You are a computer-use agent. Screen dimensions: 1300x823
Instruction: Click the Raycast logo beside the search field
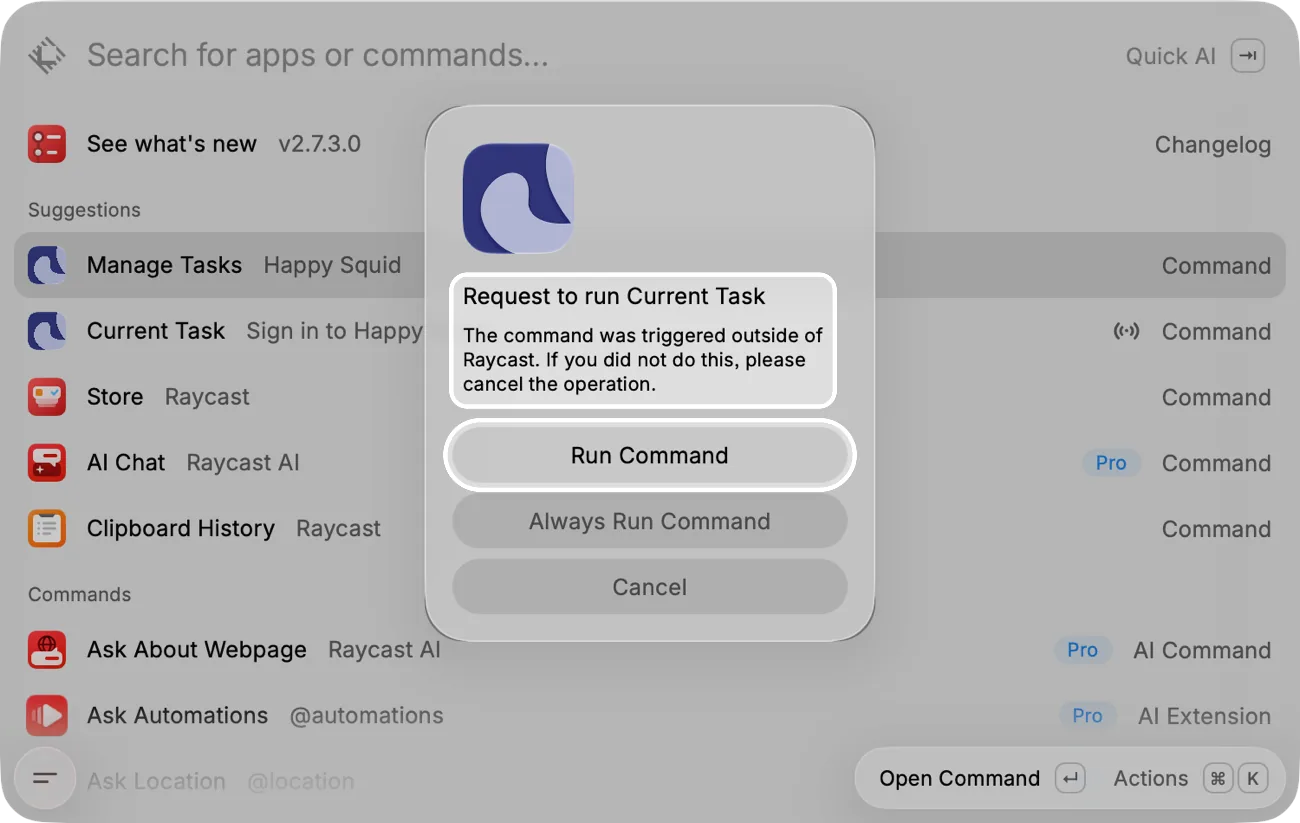click(47, 56)
